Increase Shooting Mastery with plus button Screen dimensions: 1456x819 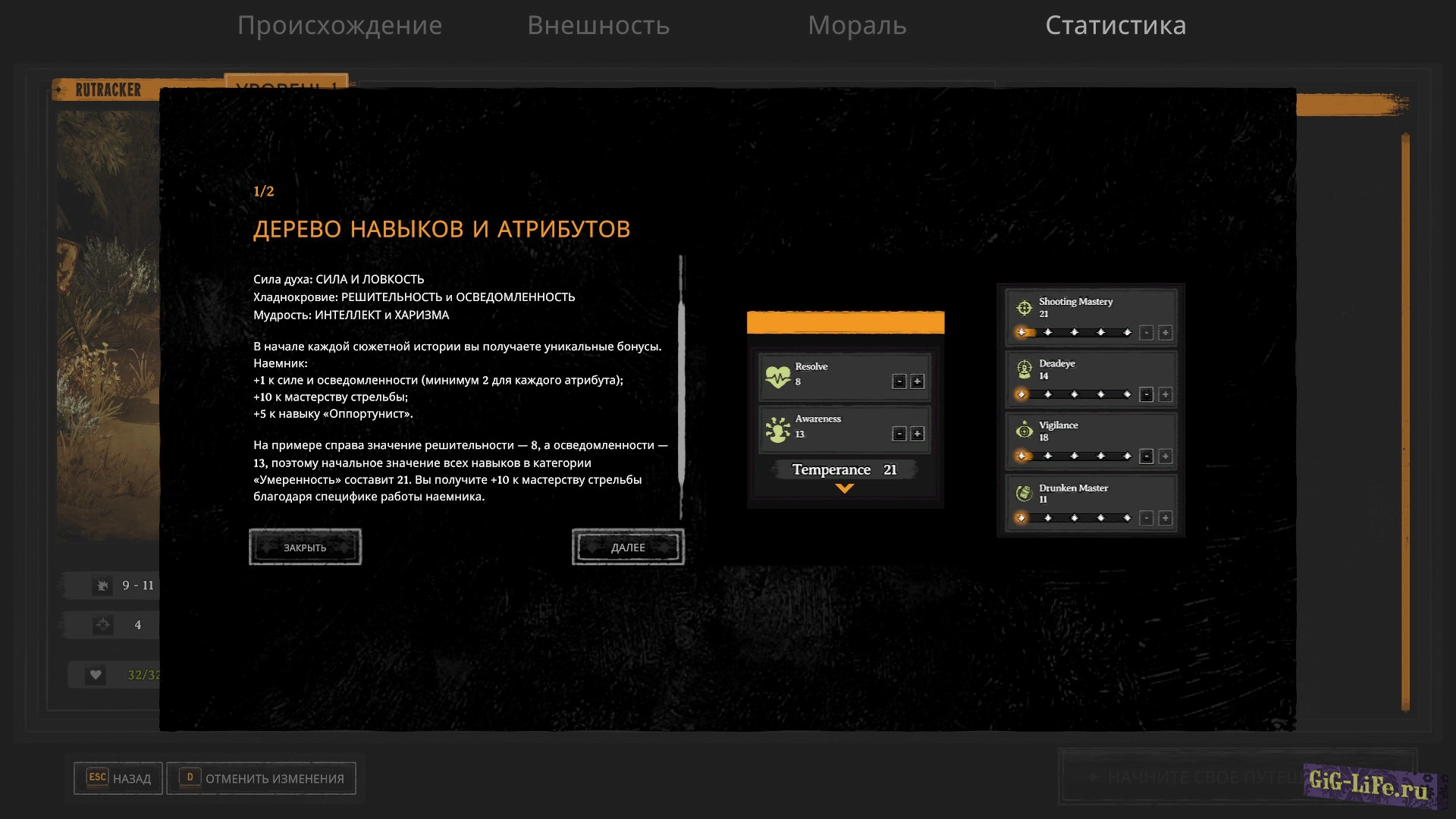(x=1166, y=333)
